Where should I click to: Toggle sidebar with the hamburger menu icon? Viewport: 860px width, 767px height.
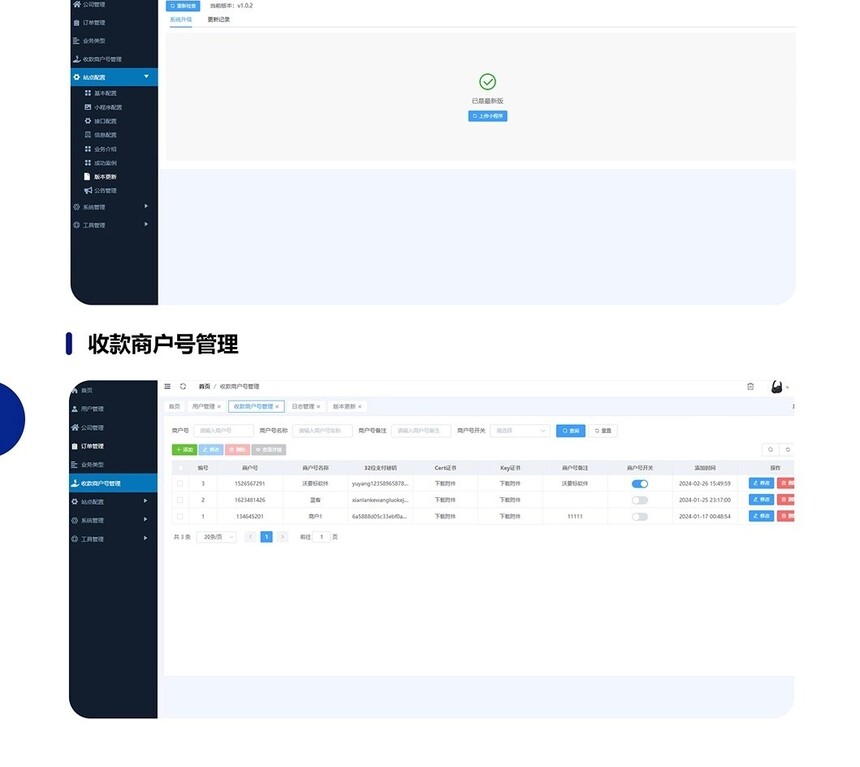167,386
